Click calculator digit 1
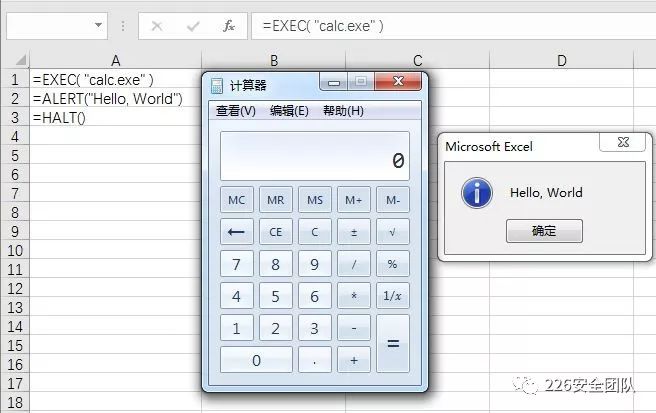This screenshot has width=656, height=413. pyautogui.click(x=236, y=328)
